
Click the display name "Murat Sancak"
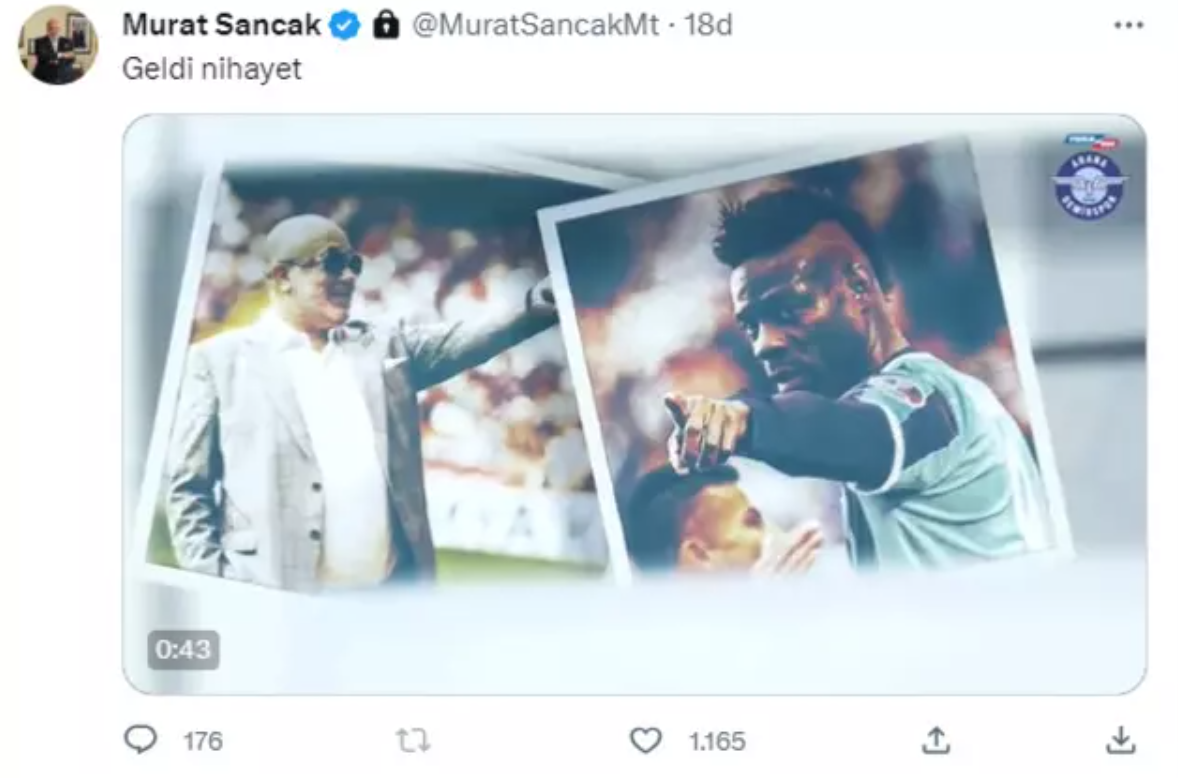click(x=221, y=26)
